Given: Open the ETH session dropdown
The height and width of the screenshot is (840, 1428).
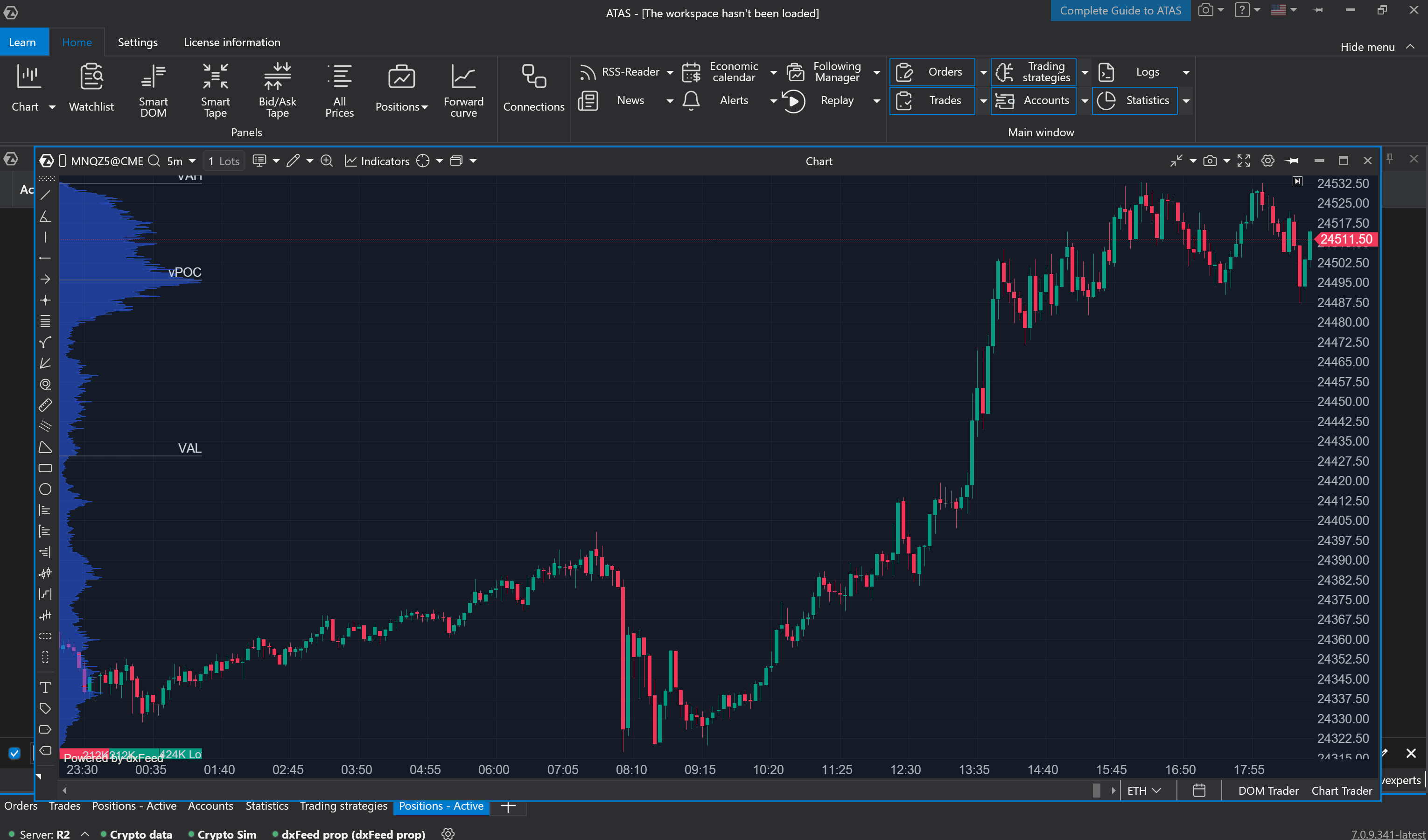Looking at the screenshot, I should (1144, 790).
